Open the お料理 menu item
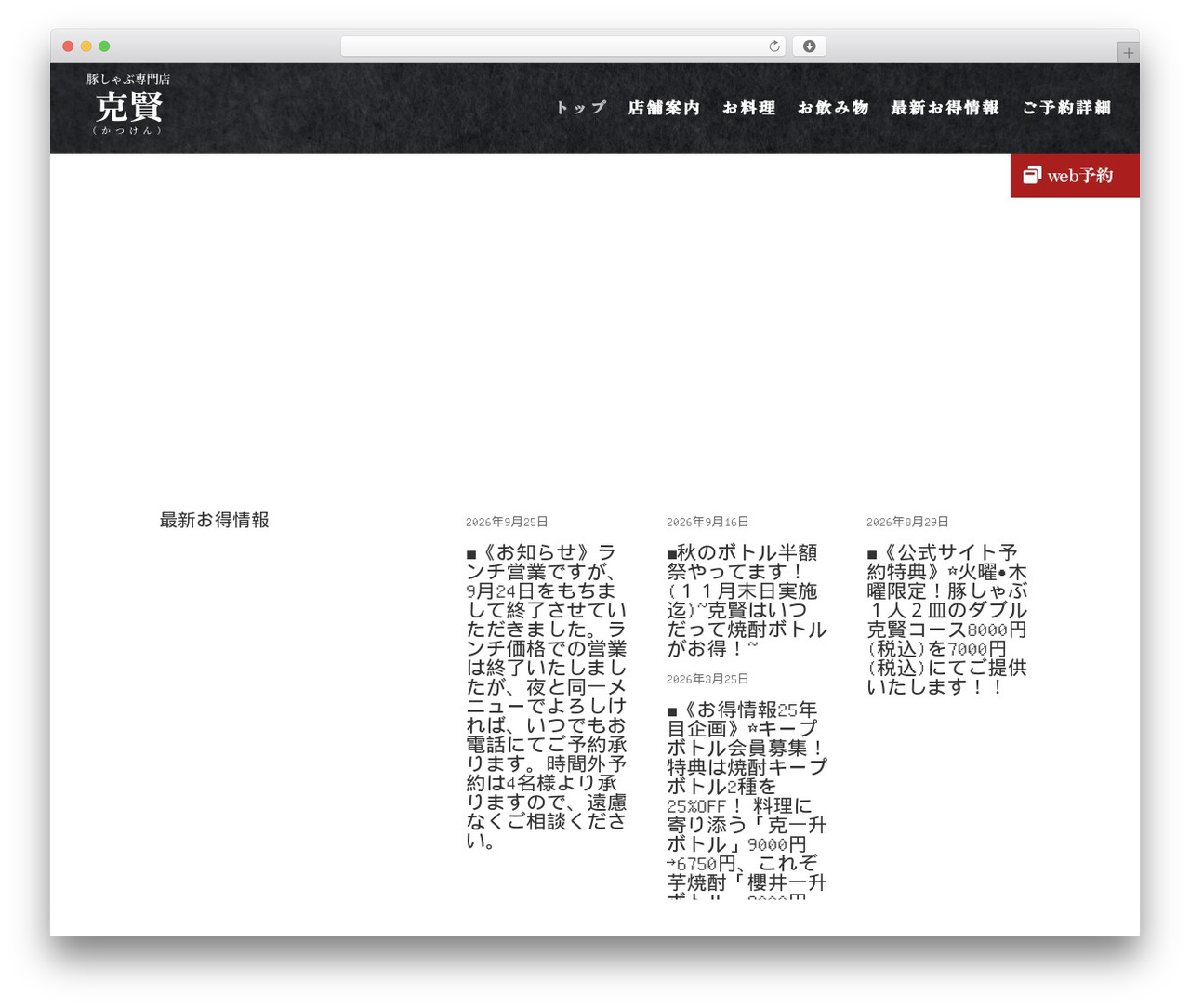The width and height of the screenshot is (1190, 1008). [749, 108]
